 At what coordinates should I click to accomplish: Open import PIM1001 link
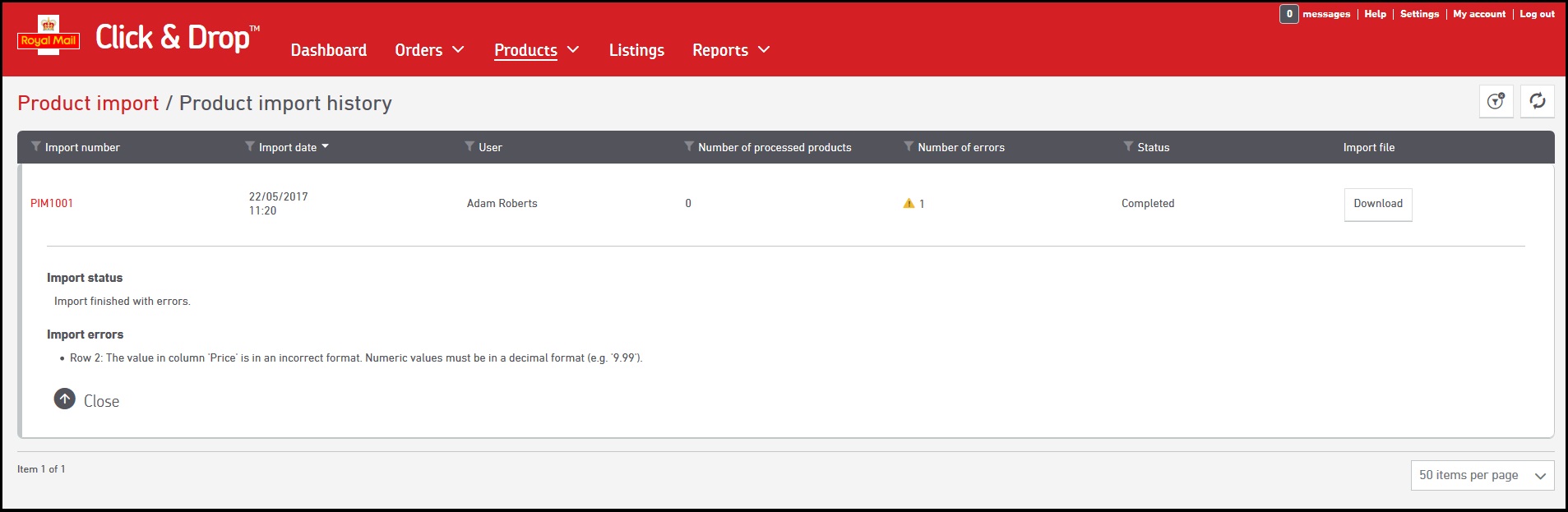pyautogui.click(x=52, y=203)
